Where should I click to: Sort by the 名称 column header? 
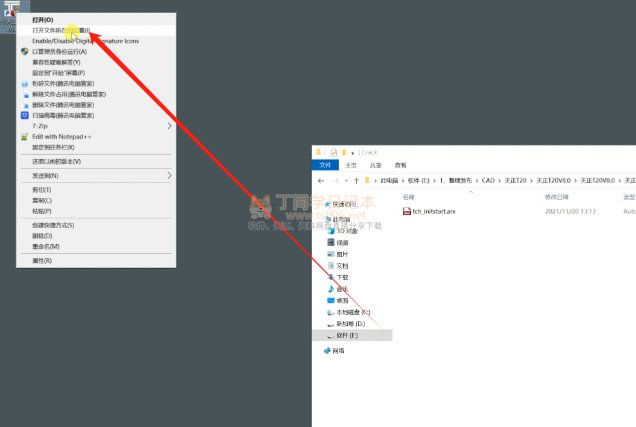[x=408, y=197]
